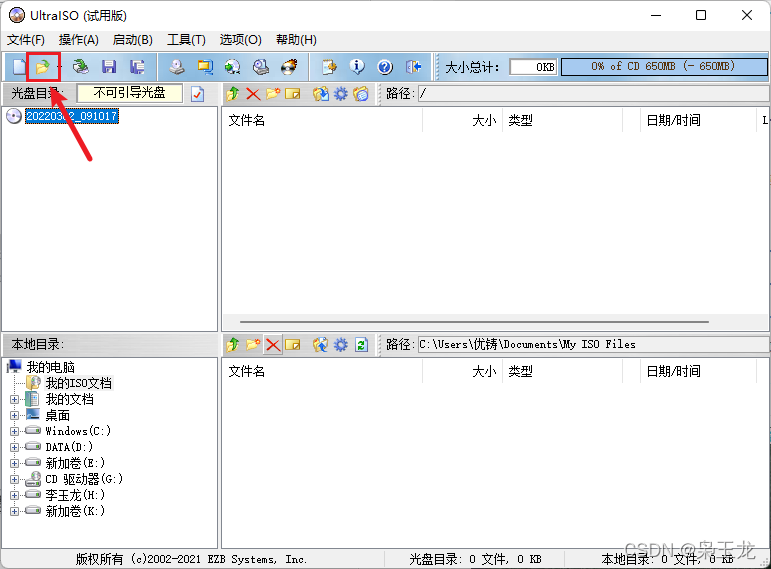This screenshot has width=771, height=569.
Task: Expand the 新加卷(E:) drive node
Action: pyautogui.click(x=14, y=463)
